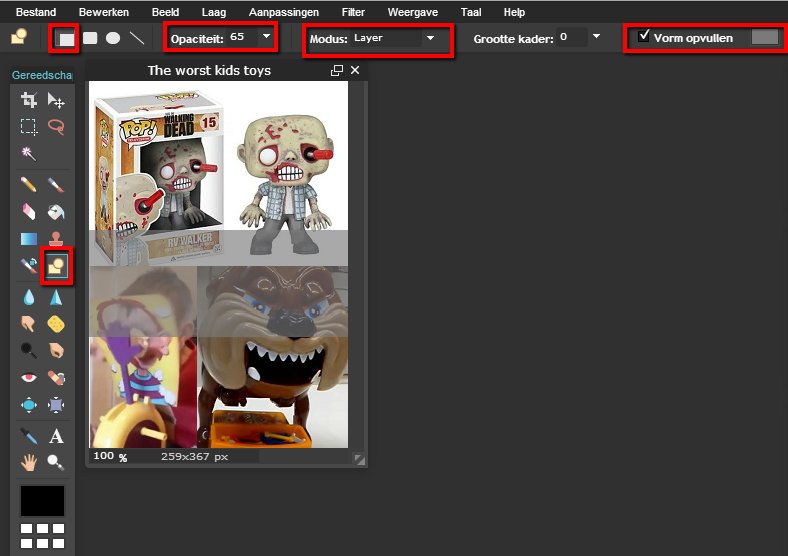This screenshot has width=788, height=556.
Task: Click the Grootte kader value field
Action: click(x=572, y=37)
